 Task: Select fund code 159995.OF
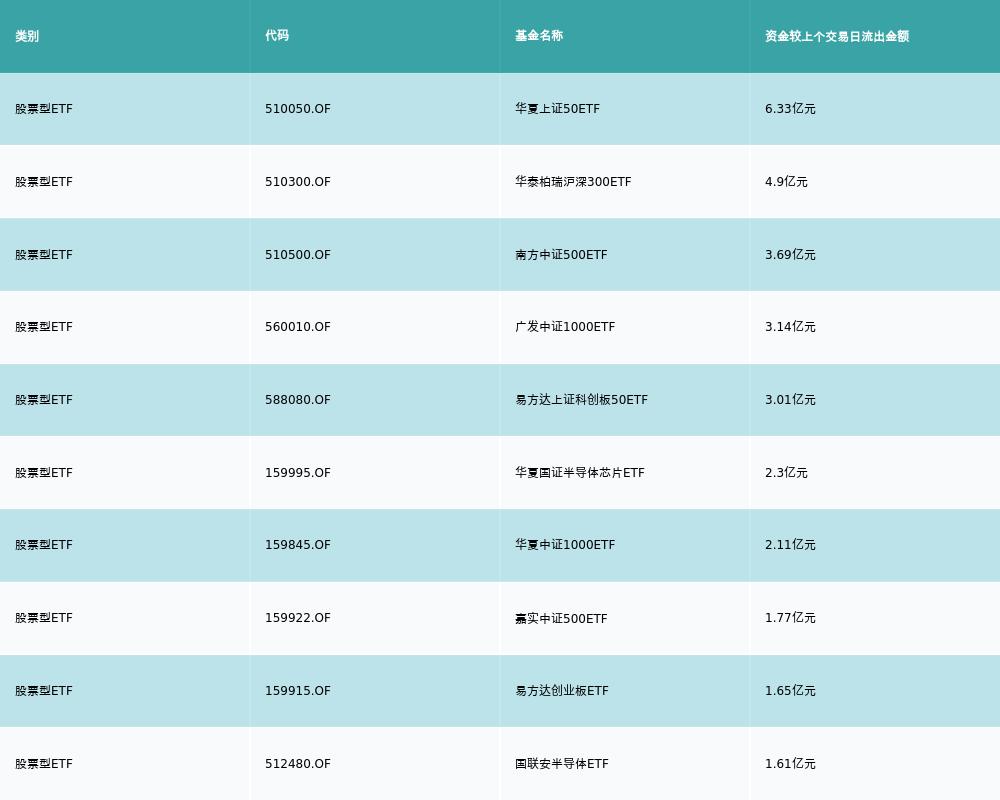pyautogui.click(x=298, y=473)
